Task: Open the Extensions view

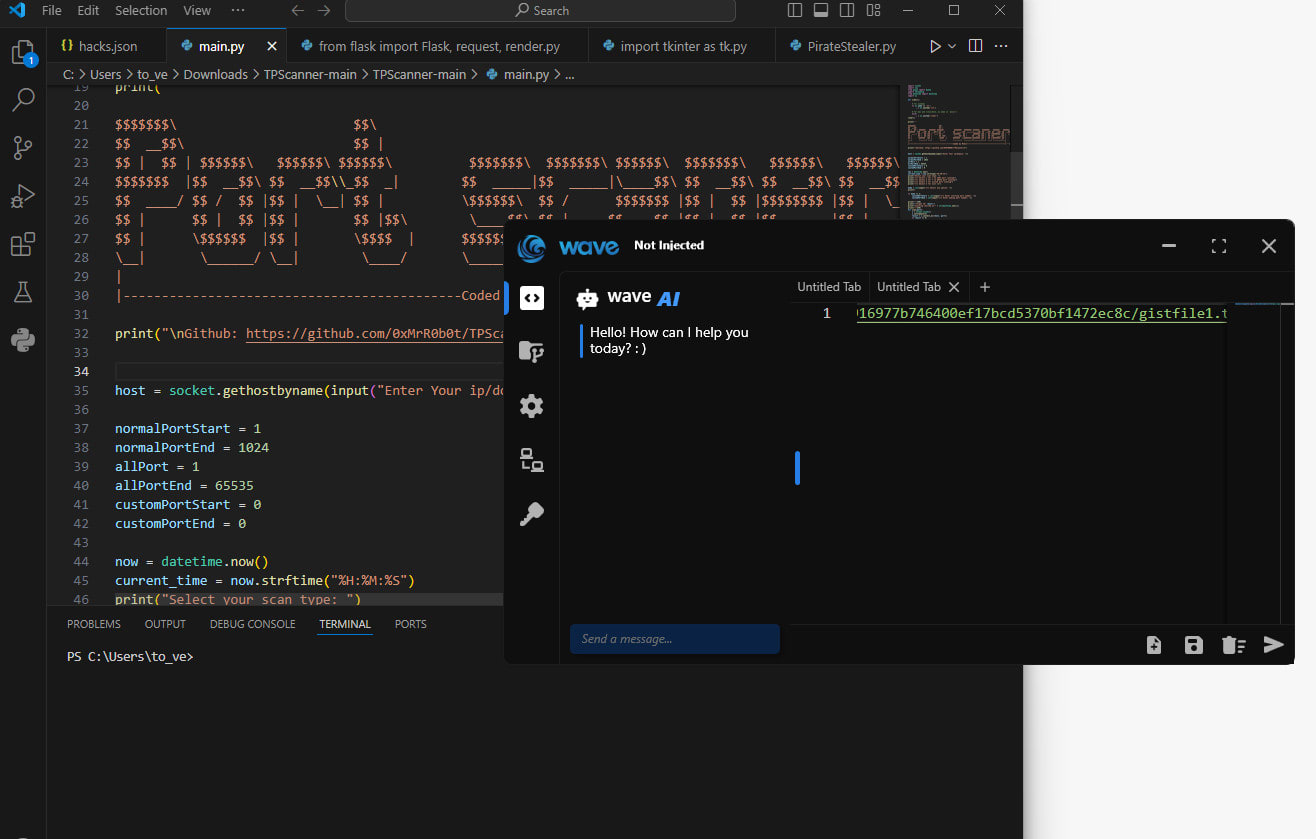Action: (x=22, y=244)
